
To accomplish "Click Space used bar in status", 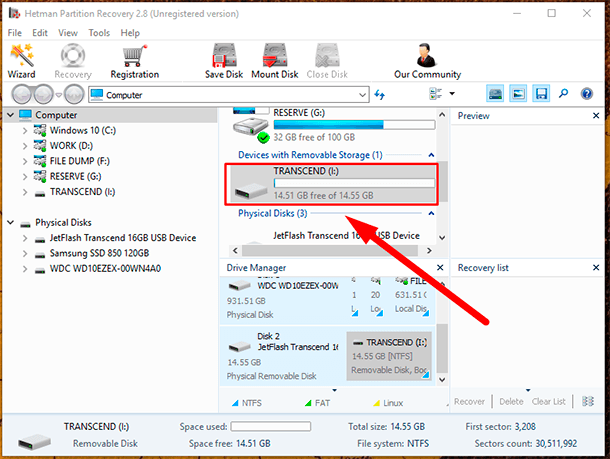I will (271, 427).
